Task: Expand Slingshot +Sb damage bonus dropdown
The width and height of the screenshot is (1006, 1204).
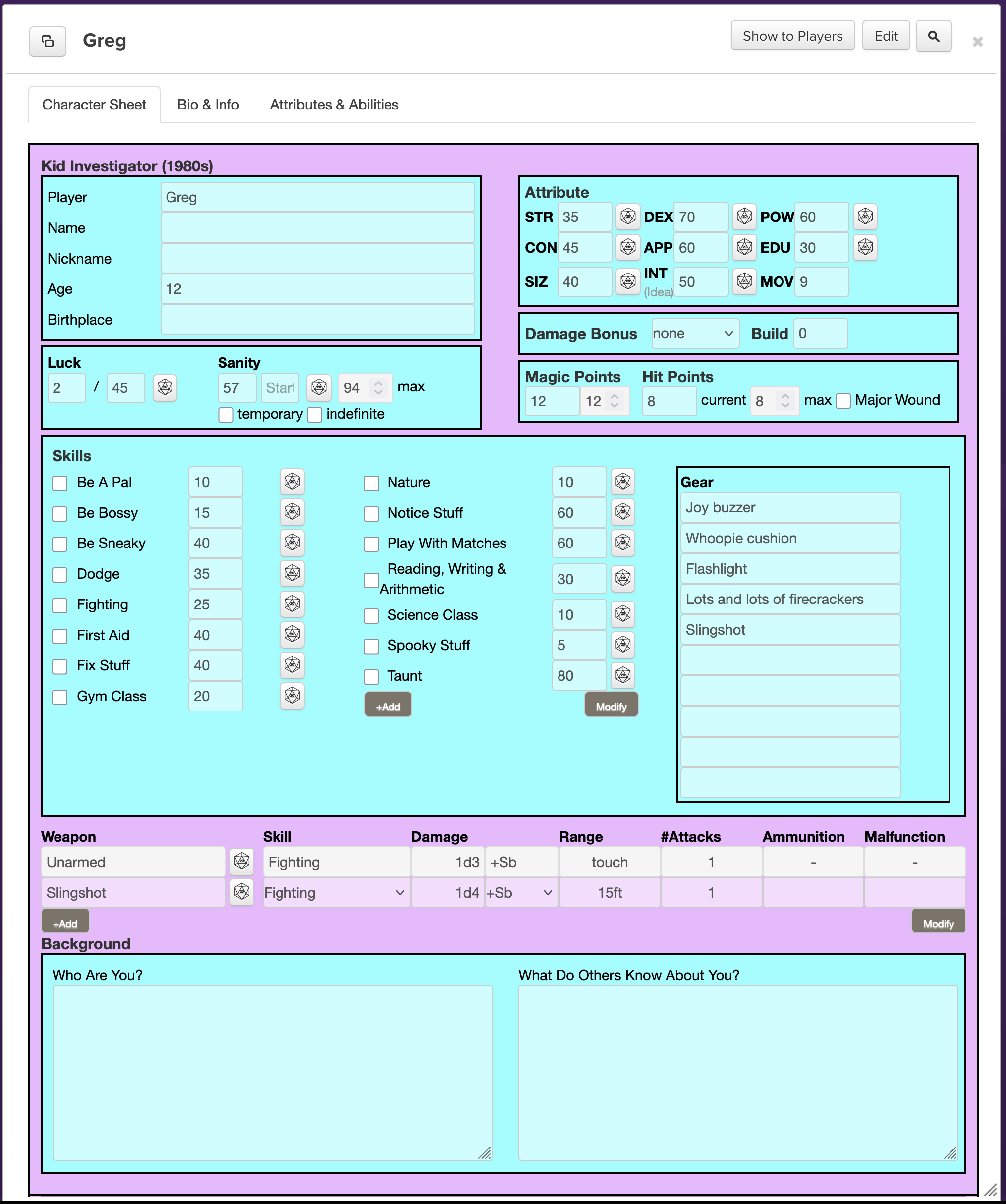Action: click(x=521, y=893)
